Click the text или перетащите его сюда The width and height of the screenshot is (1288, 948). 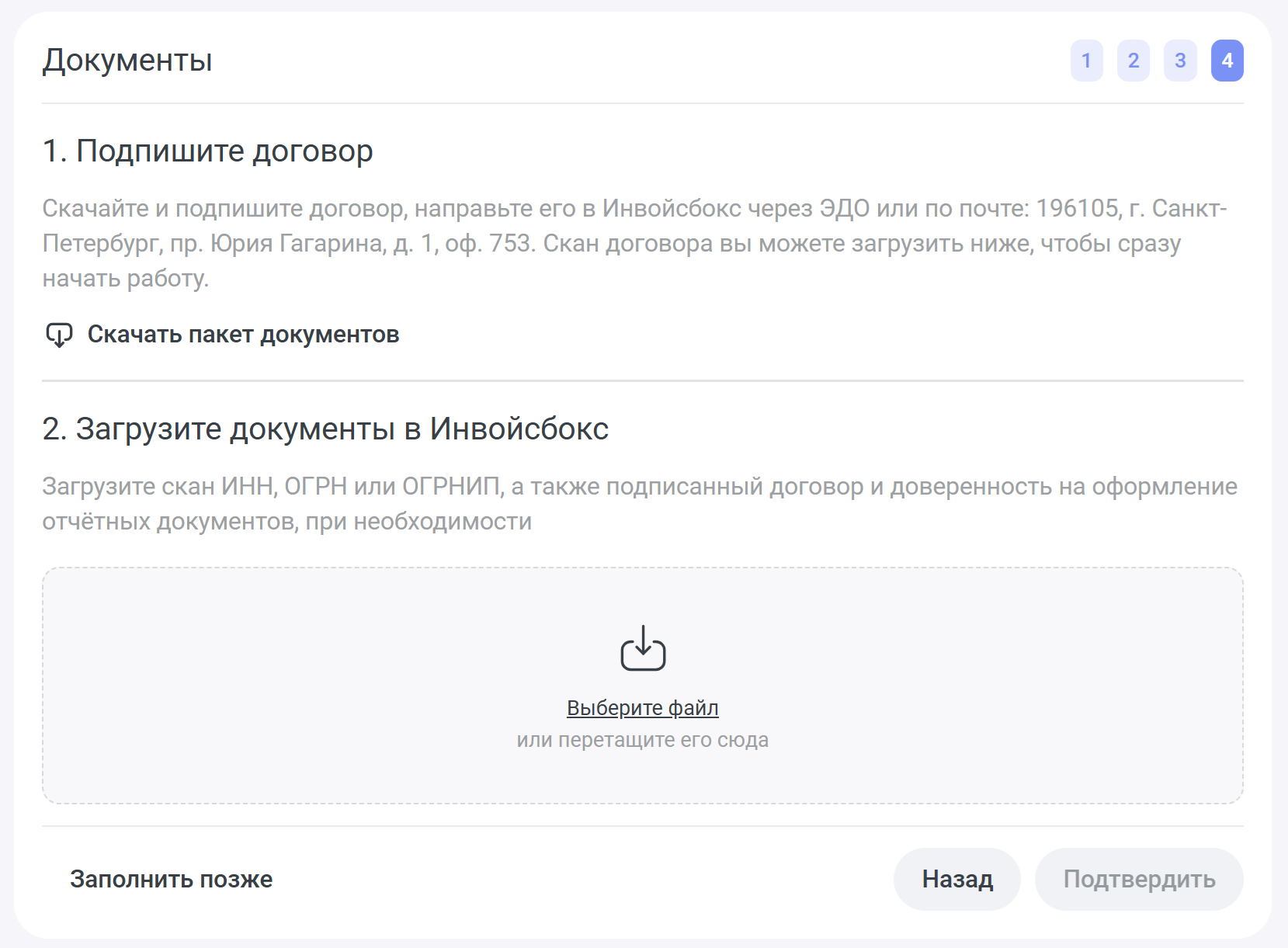(643, 740)
